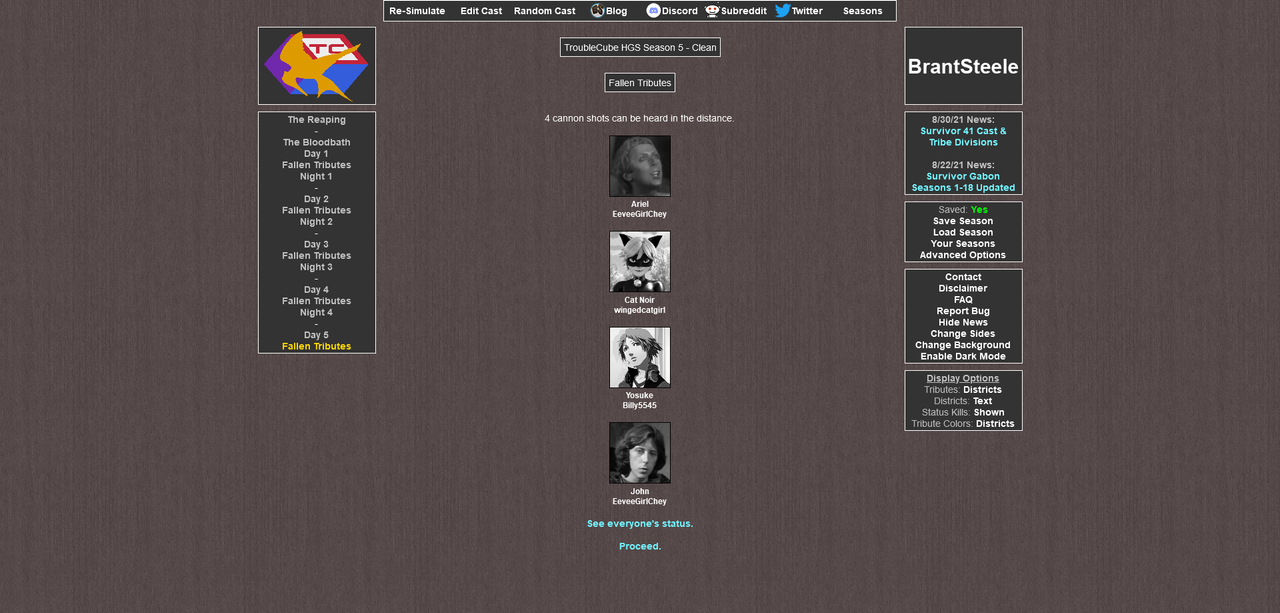
Task: Open Survivor Gabon Seasons 1-18 Updated news
Action: [x=963, y=182]
